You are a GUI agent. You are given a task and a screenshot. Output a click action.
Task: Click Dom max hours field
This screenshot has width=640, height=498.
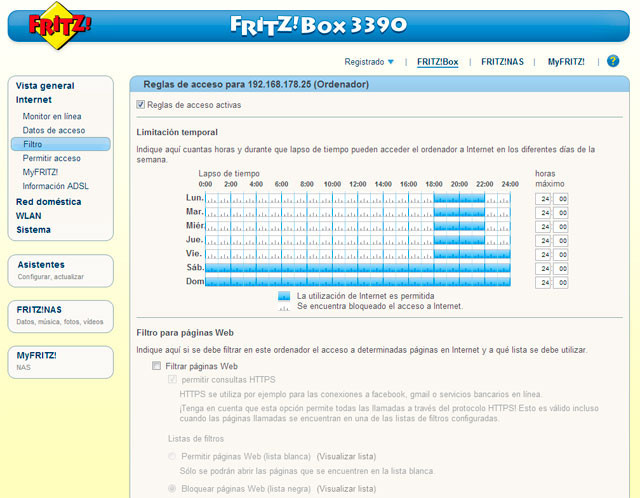(x=543, y=282)
